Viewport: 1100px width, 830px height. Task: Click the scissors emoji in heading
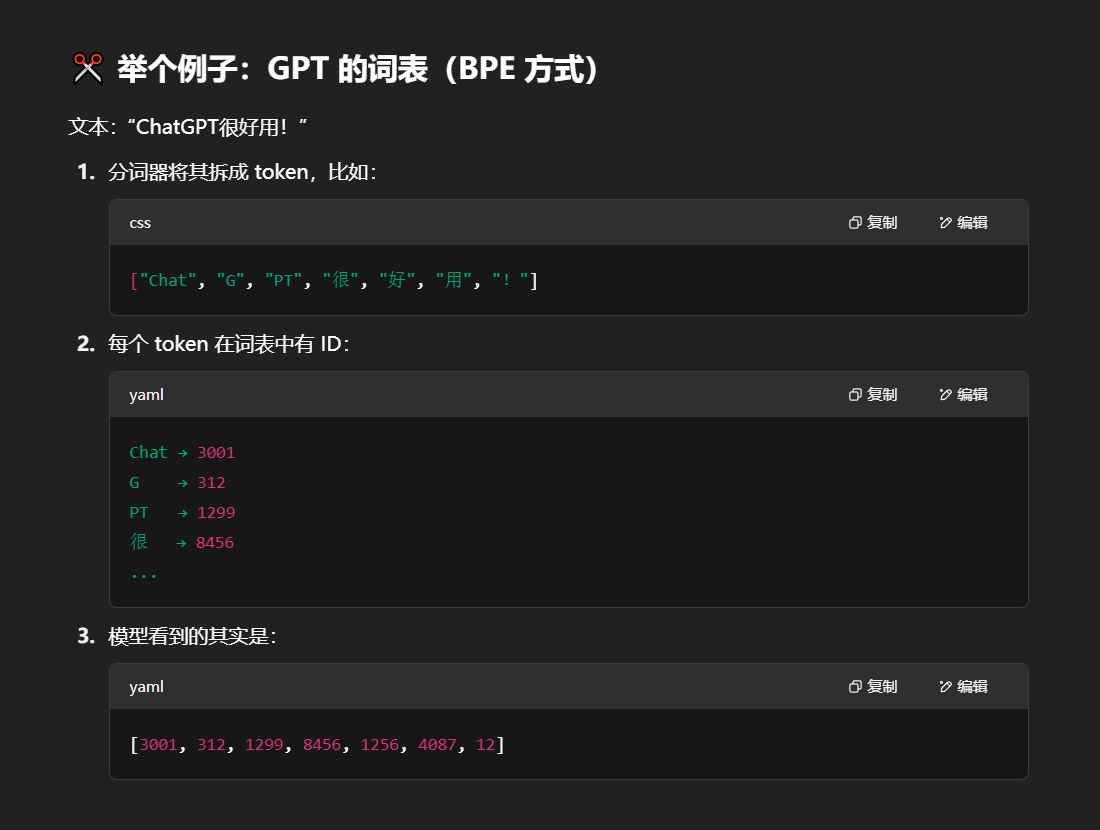pos(88,69)
